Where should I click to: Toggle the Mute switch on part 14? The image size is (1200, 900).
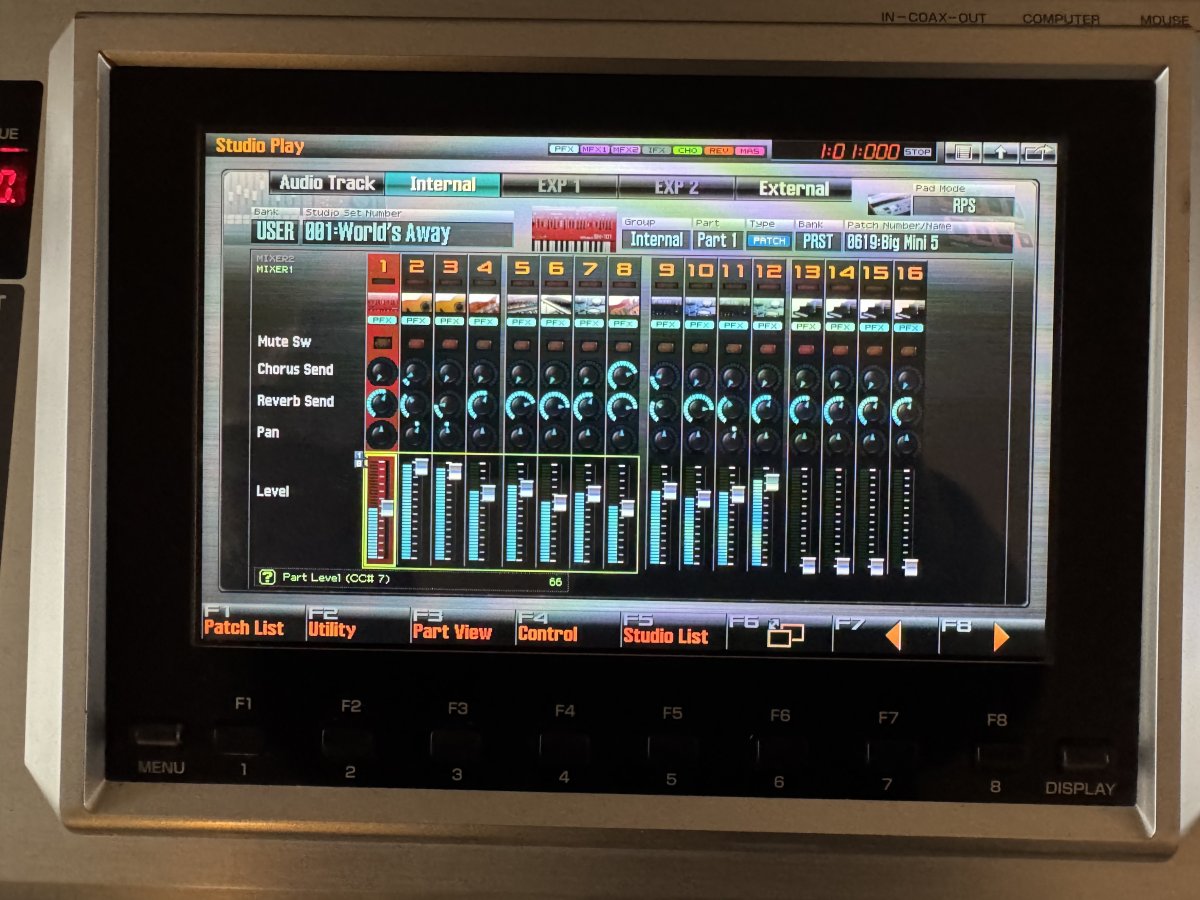coord(840,350)
